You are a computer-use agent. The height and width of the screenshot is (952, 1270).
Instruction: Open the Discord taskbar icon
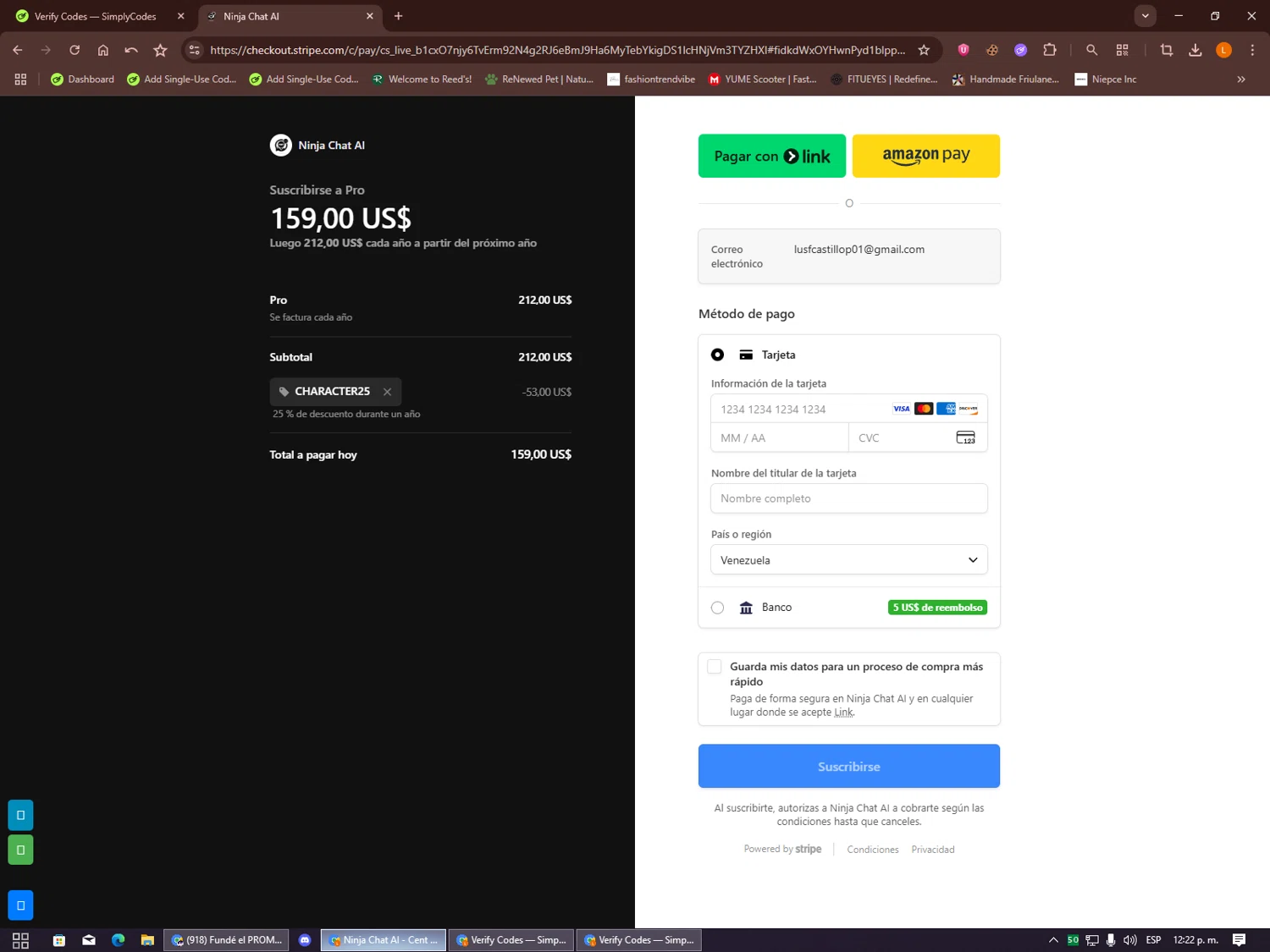(x=305, y=940)
